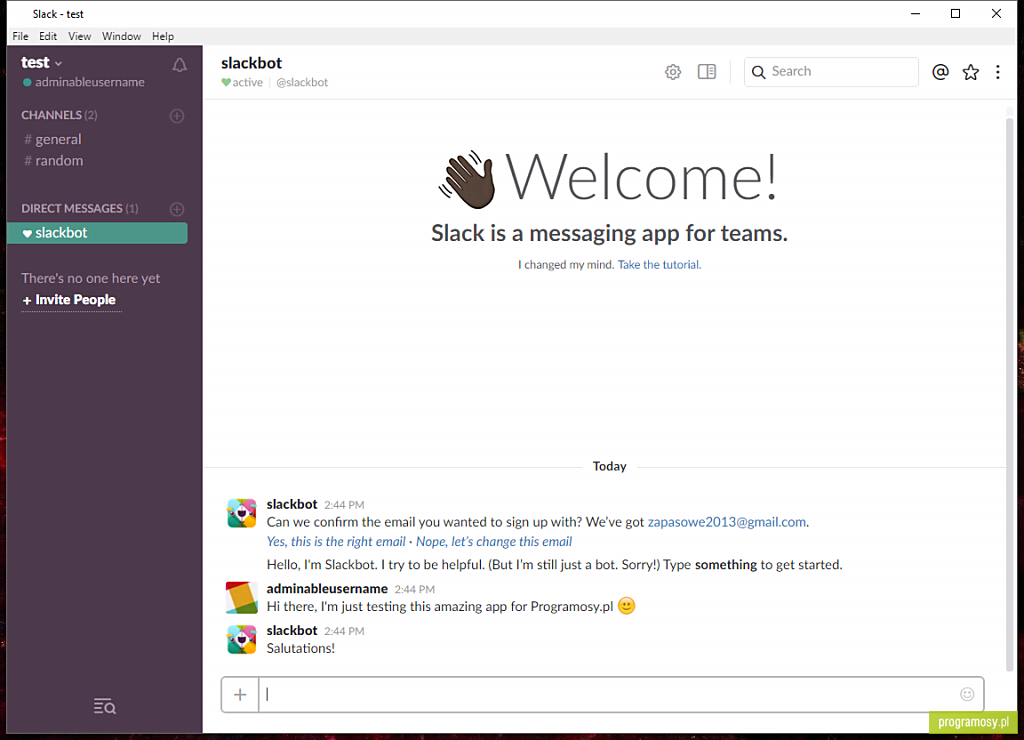Open the zapasowe2013@gmail.com email link
Image resolution: width=1024 pixels, height=740 pixels.
726,522
